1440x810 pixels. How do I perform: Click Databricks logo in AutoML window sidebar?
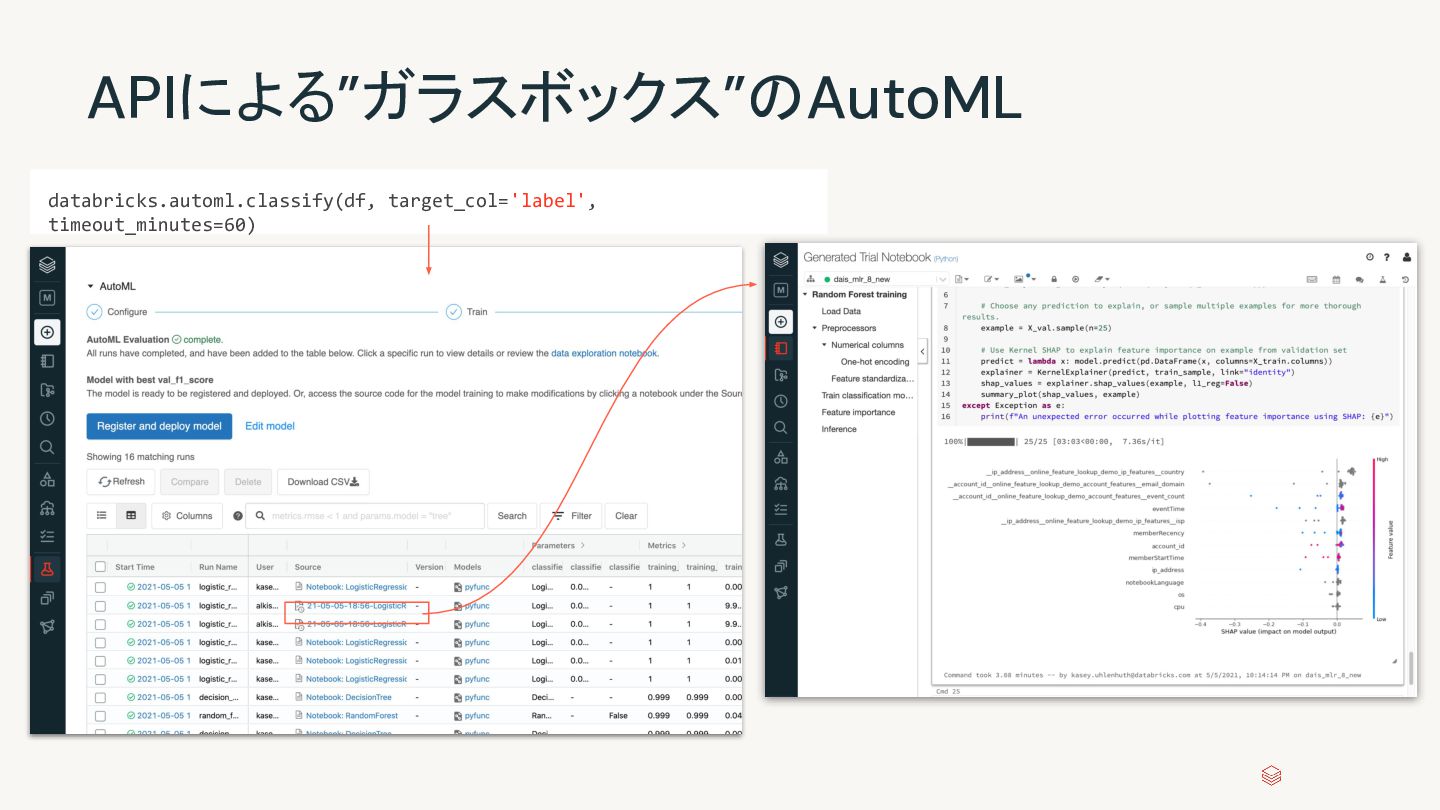tap(47, 265)
